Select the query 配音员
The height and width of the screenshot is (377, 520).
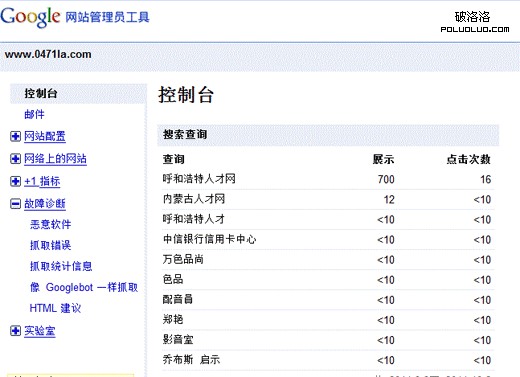click(178, 299)
